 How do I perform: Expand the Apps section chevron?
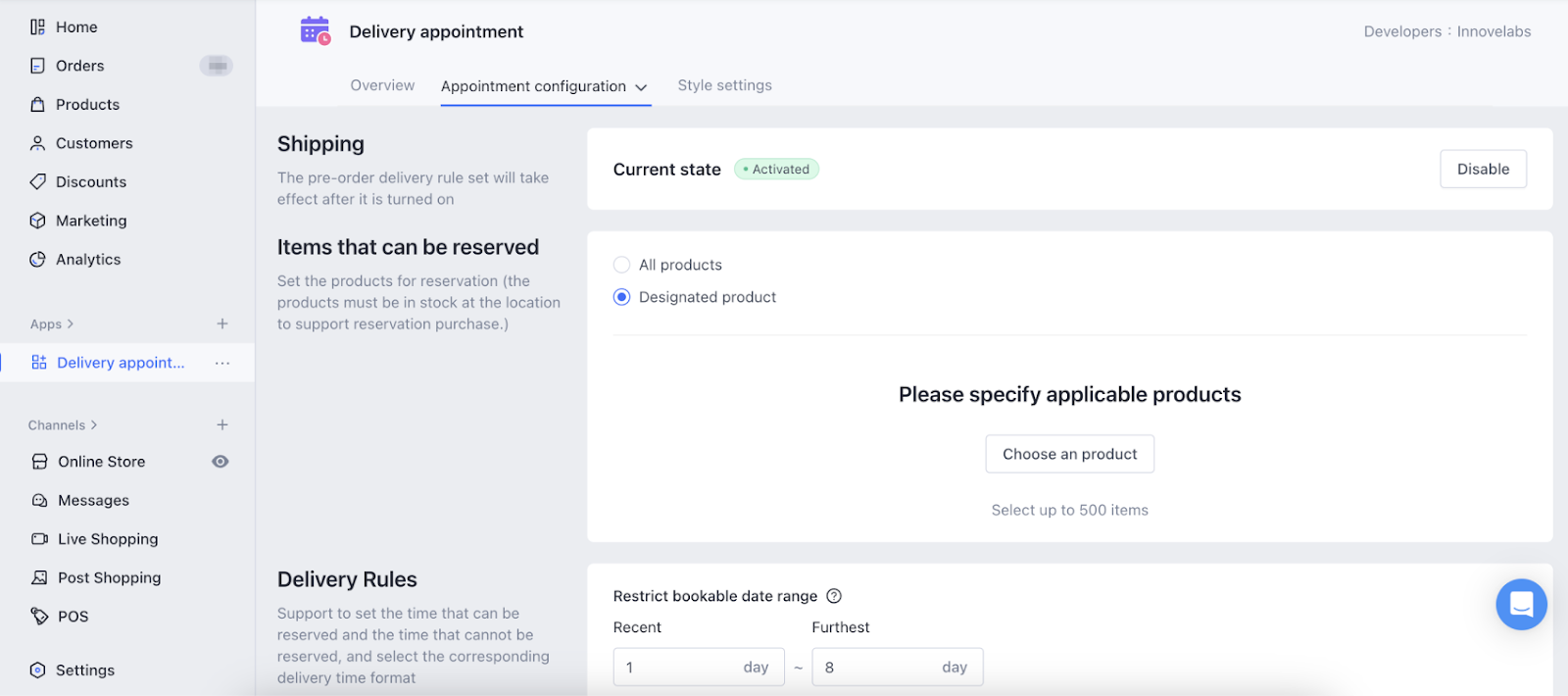(71, 324)
